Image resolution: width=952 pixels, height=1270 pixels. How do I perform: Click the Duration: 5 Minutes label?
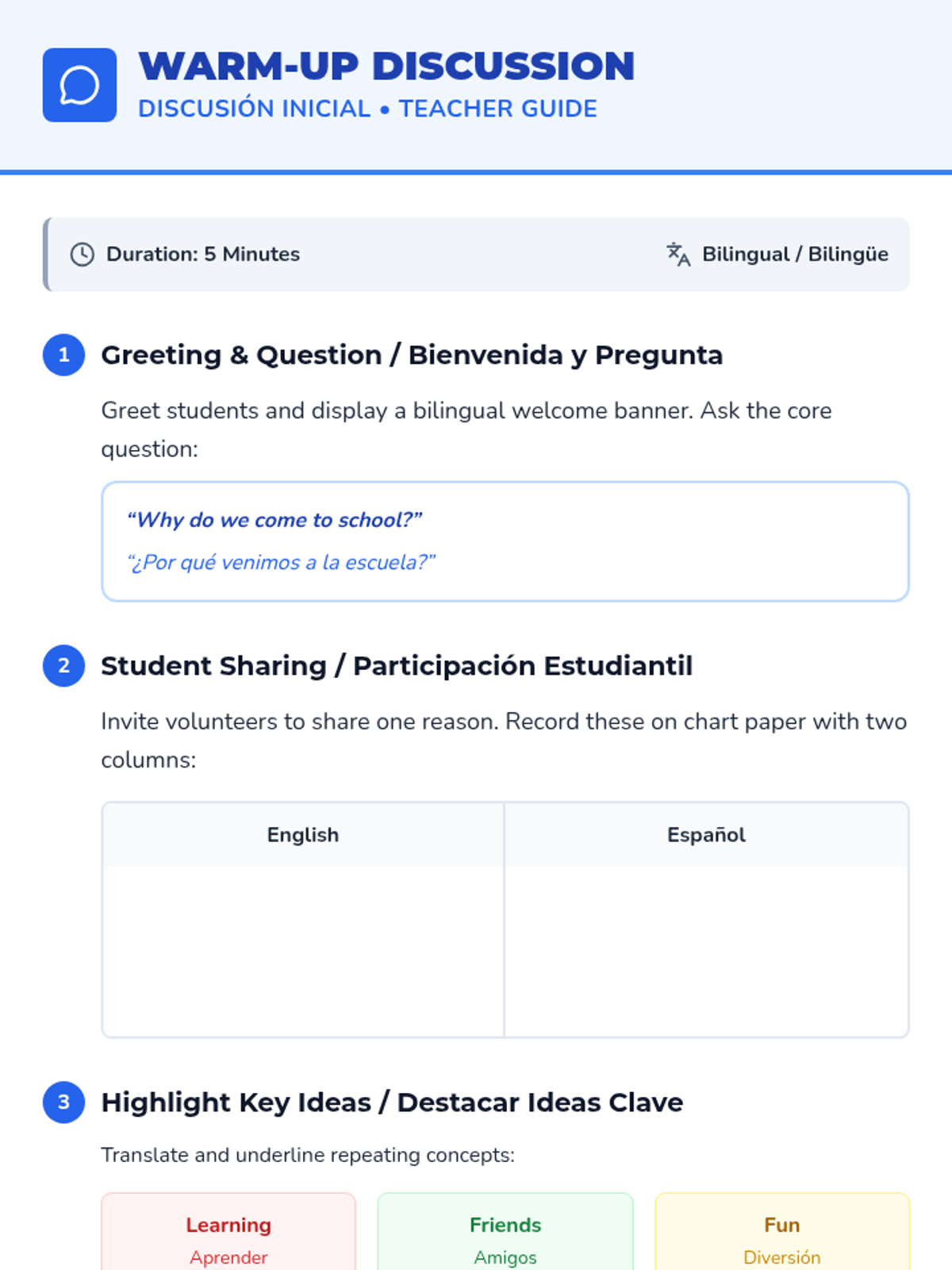(203, 254)
